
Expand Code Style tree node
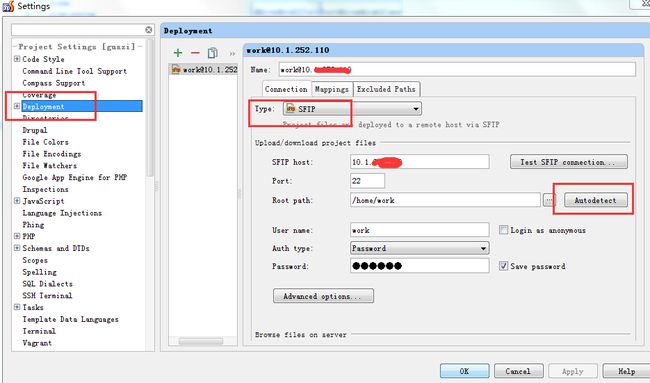pos(17,59)
